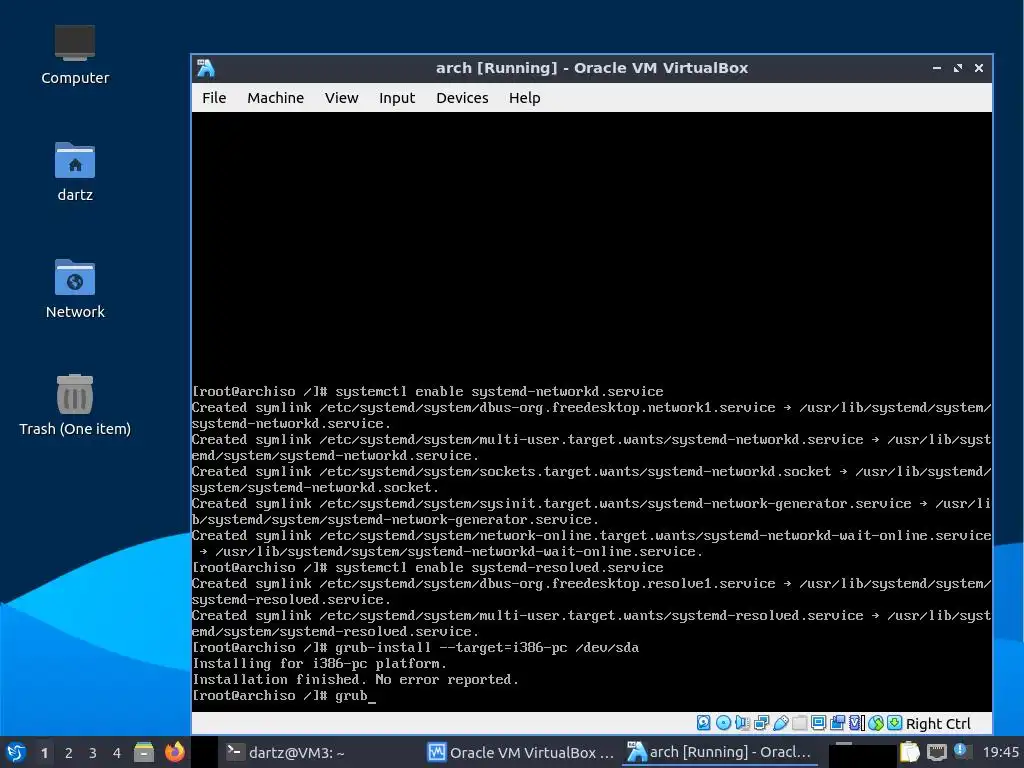
Task: Open the File menu
Action: pos(214,98)
